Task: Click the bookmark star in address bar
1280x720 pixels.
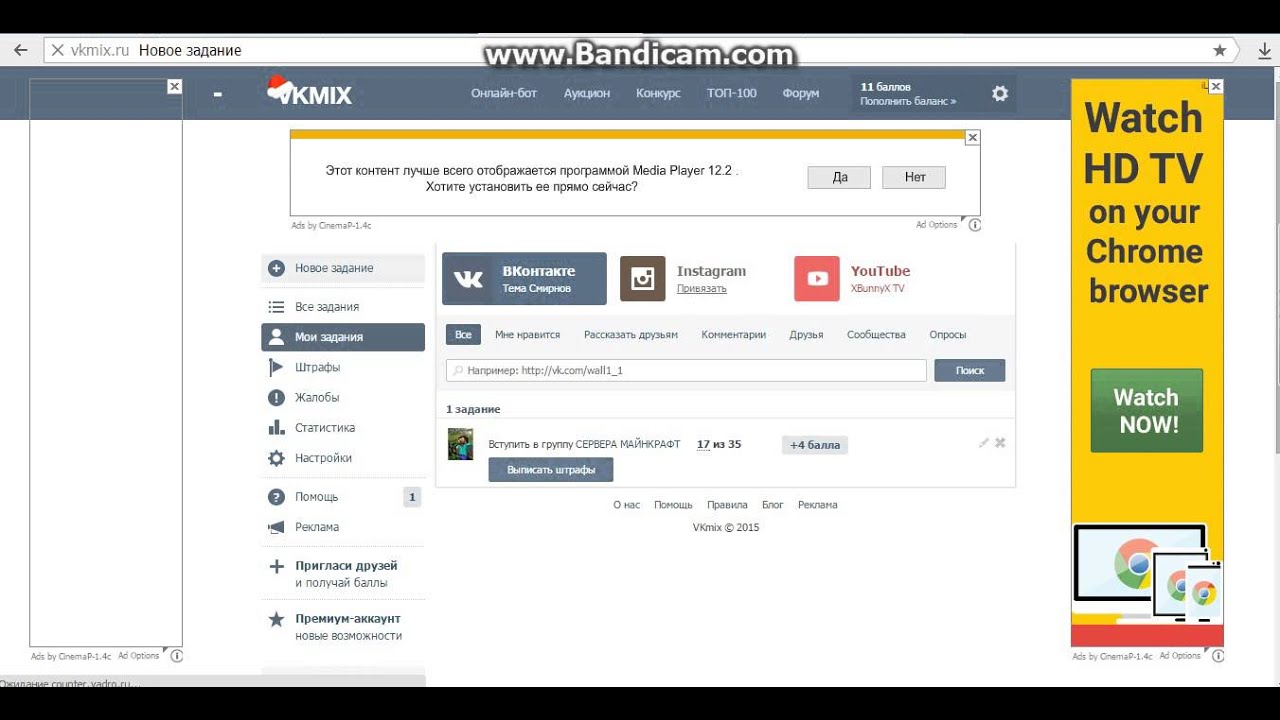Action: tap(1219, 50)
